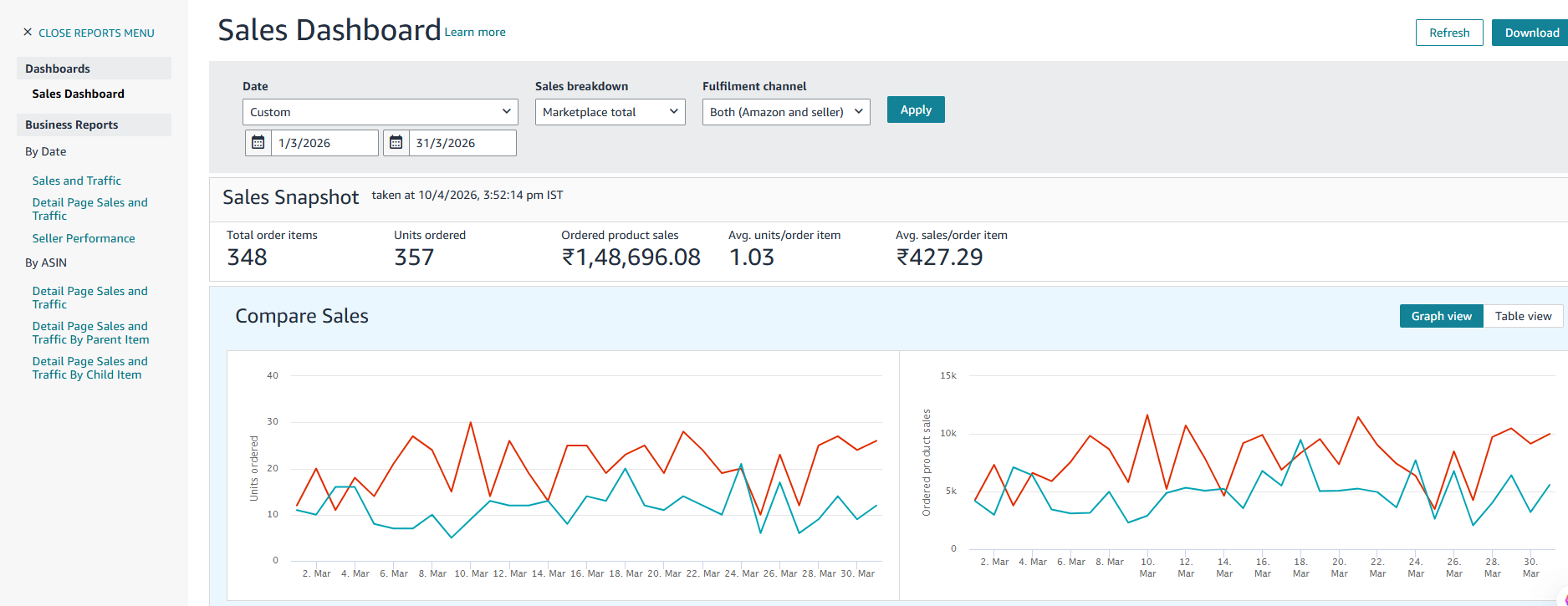Open Detail Page Sales By Child Item
Image resolution: width=1568 pixels, height=606 pixels.
click(x=89, y=368)
